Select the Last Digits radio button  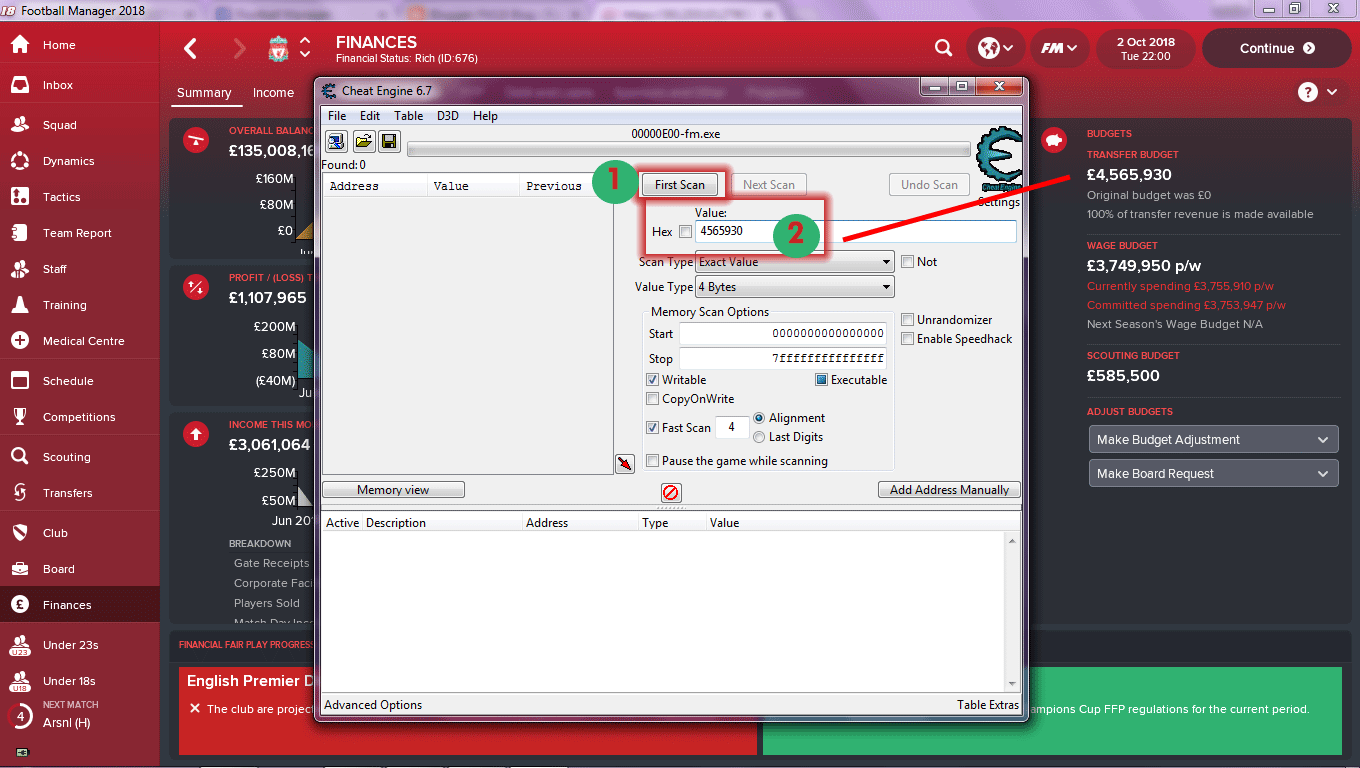tap(759, 437)
